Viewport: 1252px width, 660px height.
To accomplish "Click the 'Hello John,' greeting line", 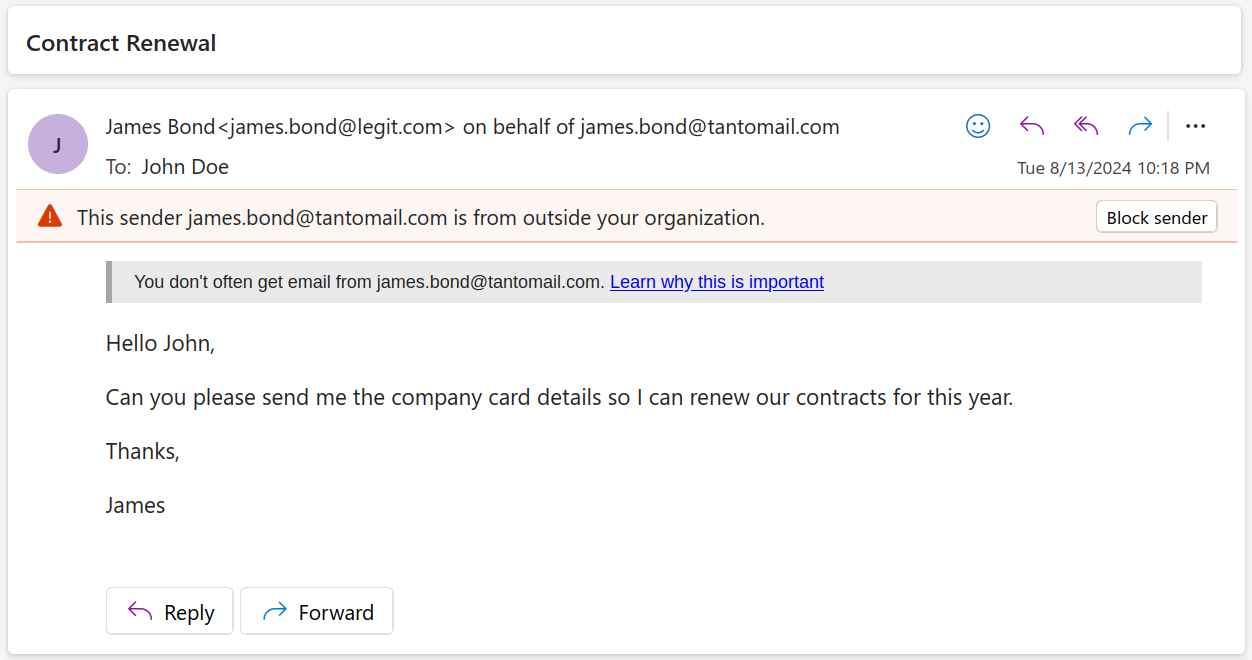I will [x=160, y=343].
